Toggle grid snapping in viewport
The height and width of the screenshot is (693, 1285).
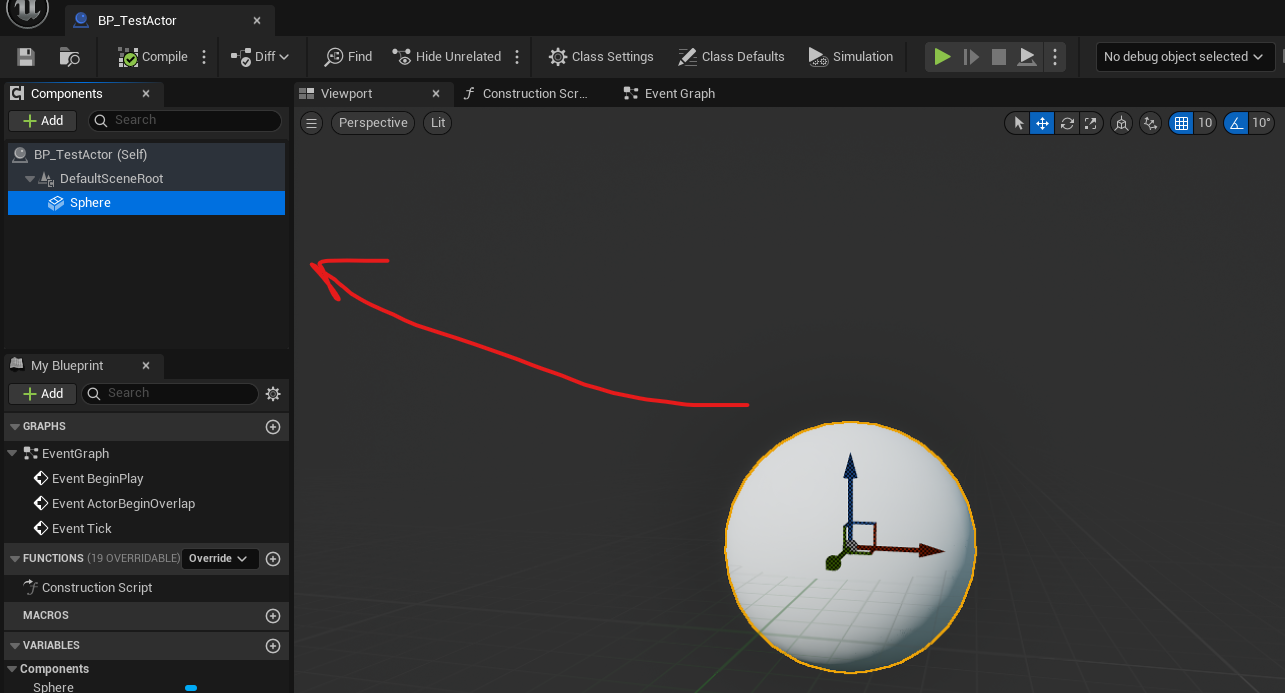point(1181,123)
